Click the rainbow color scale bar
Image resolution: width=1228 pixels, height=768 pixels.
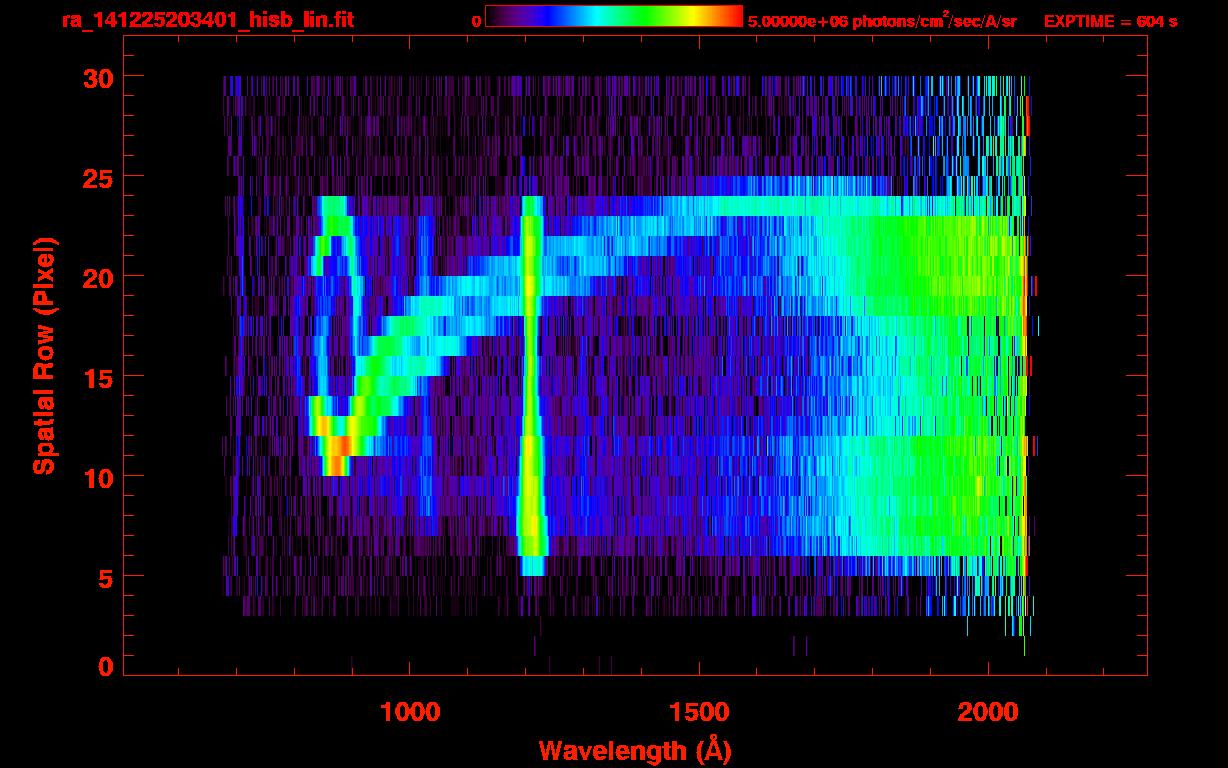pyautogui.click(x=614, y=16)
